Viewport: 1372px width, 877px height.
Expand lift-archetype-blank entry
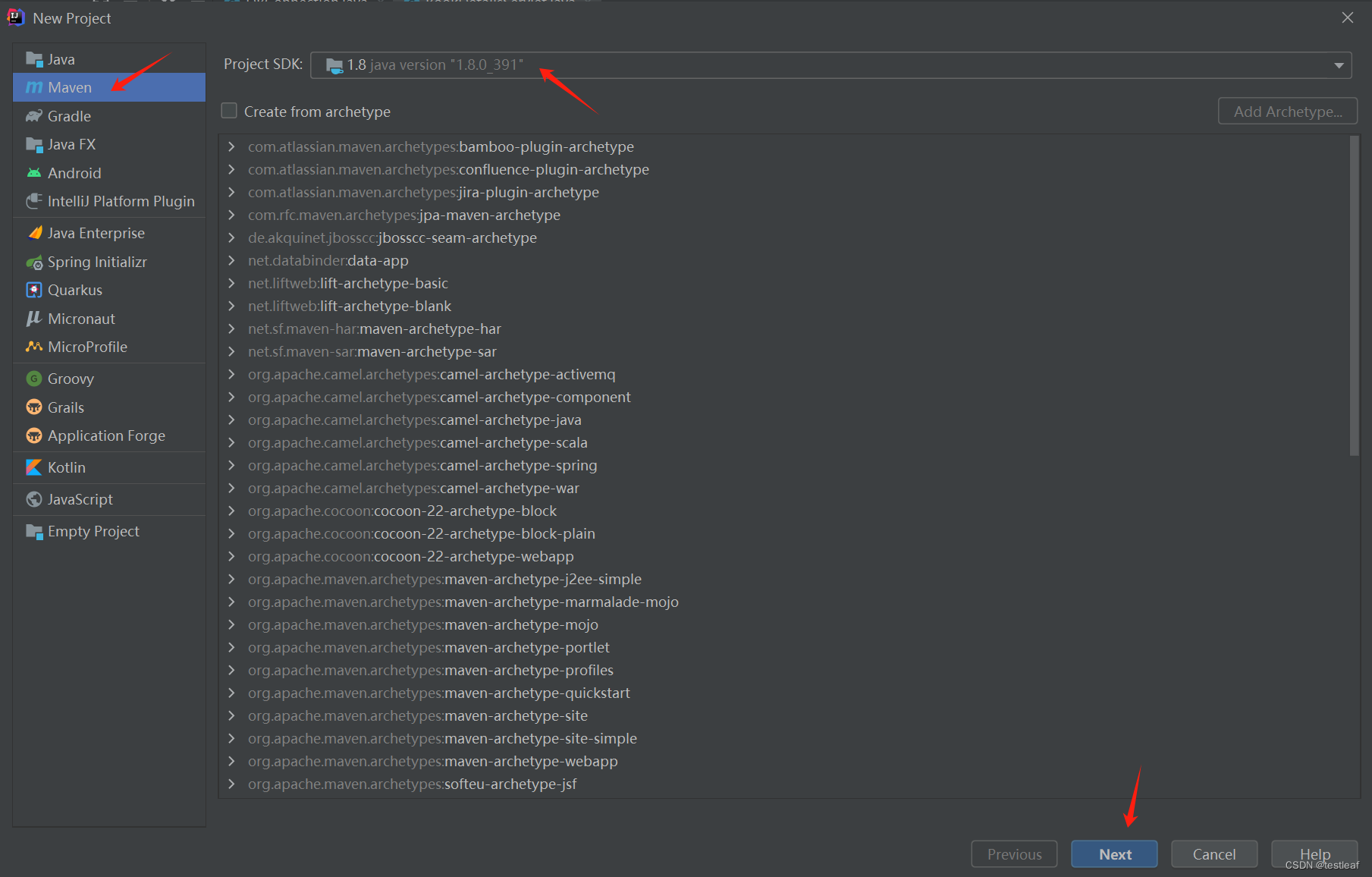232,306
